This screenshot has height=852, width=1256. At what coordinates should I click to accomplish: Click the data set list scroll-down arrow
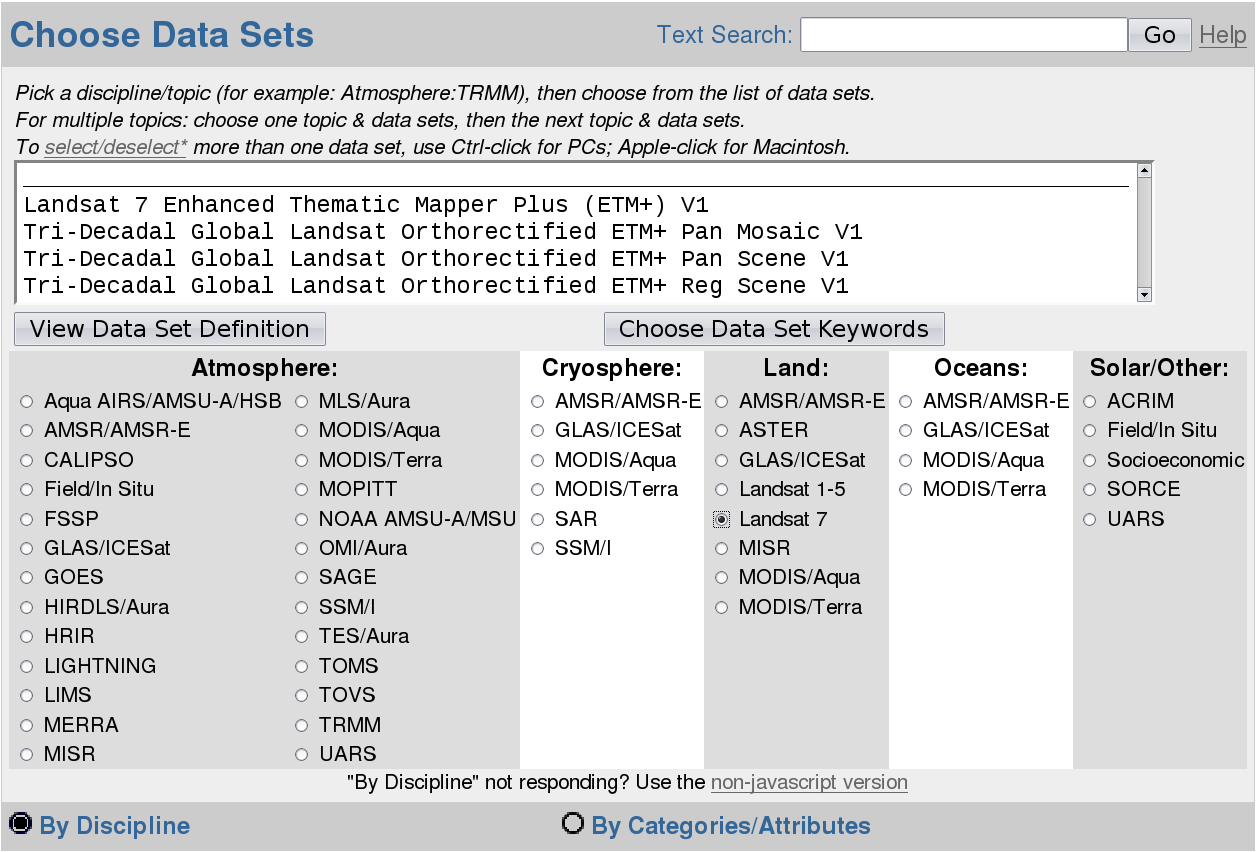point(1145,293)
